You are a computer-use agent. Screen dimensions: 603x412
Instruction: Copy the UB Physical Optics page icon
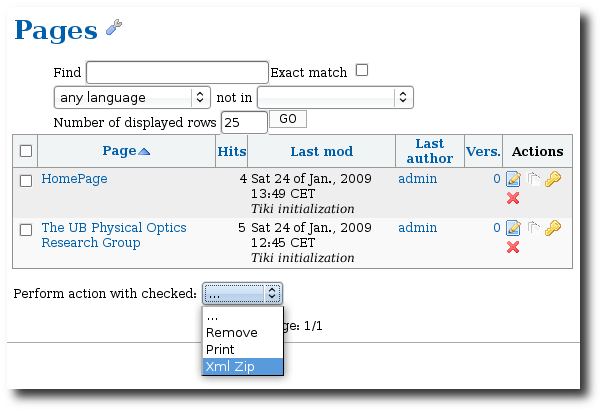coord(533,228)
